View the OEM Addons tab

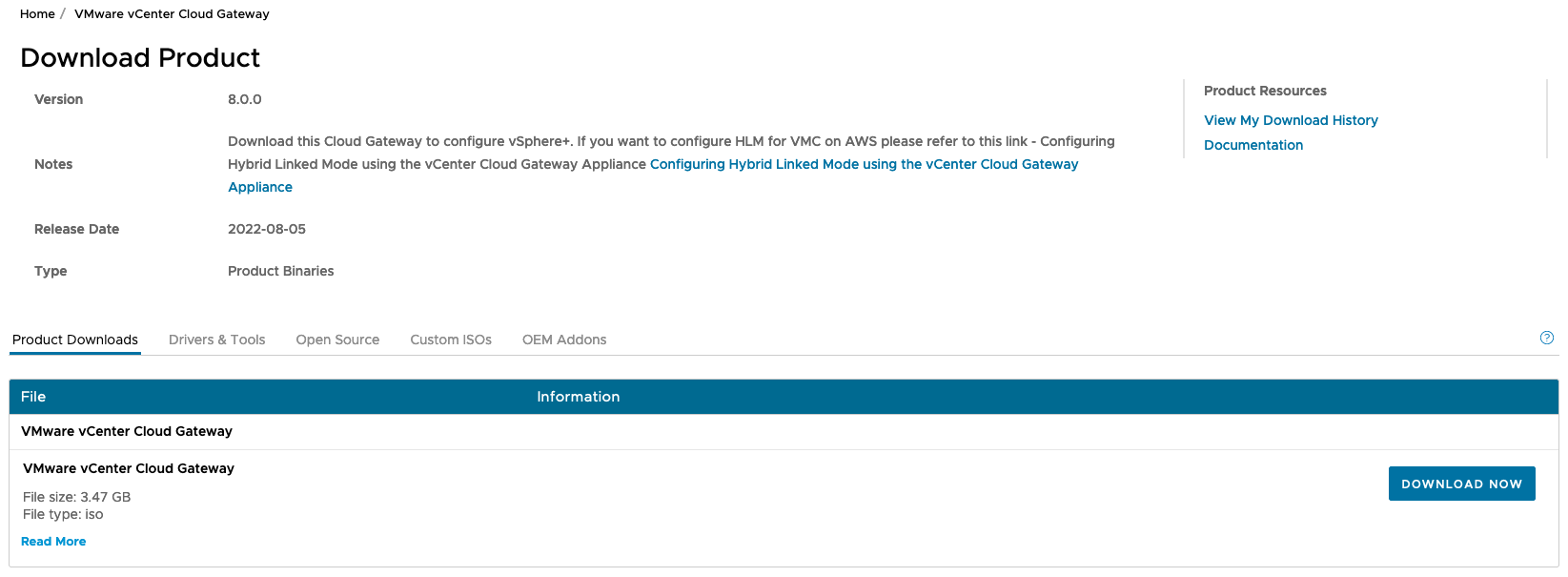point(563,340)
